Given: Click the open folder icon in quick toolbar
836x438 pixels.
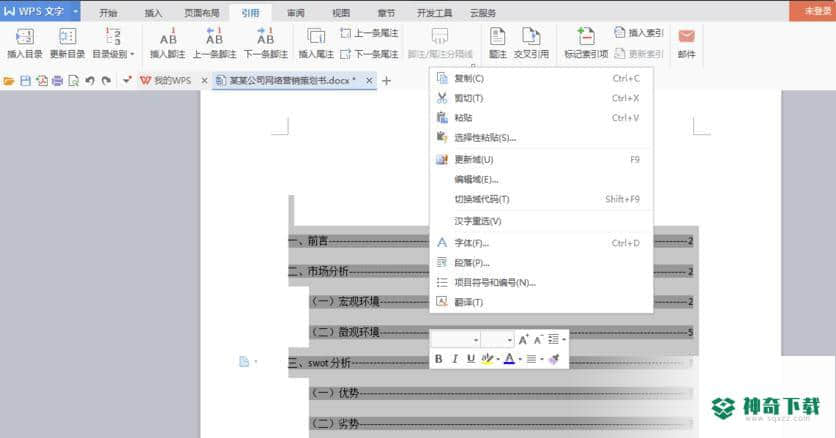Looking at the screenshot, I should pos(9,81).
